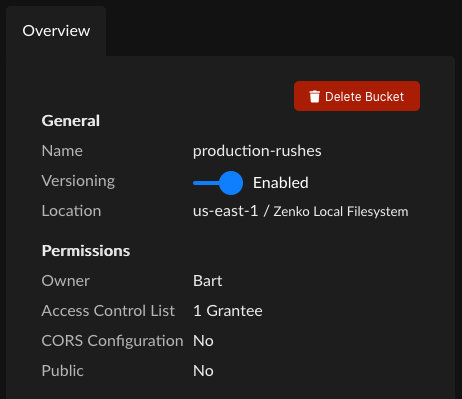
Task: Click the 'CORS Configuration' label
Action: pyautogui.click(x=112, y=341)
